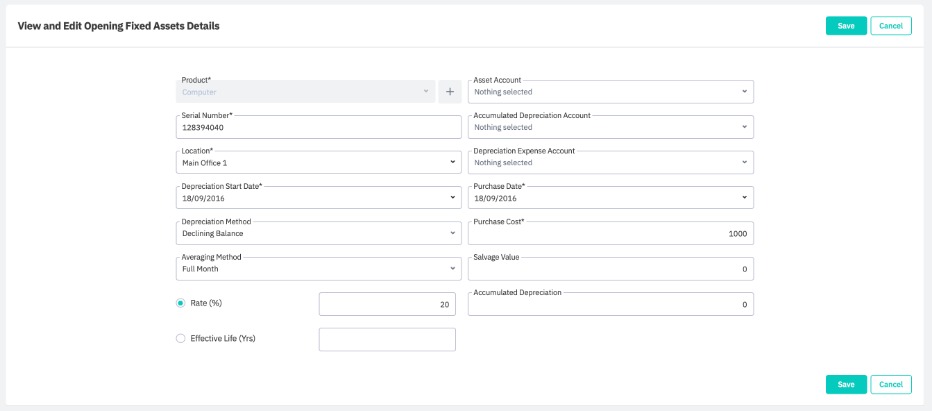Expand the Depreciation Method dropdown

pyautogui.click(x=317, y=233)
